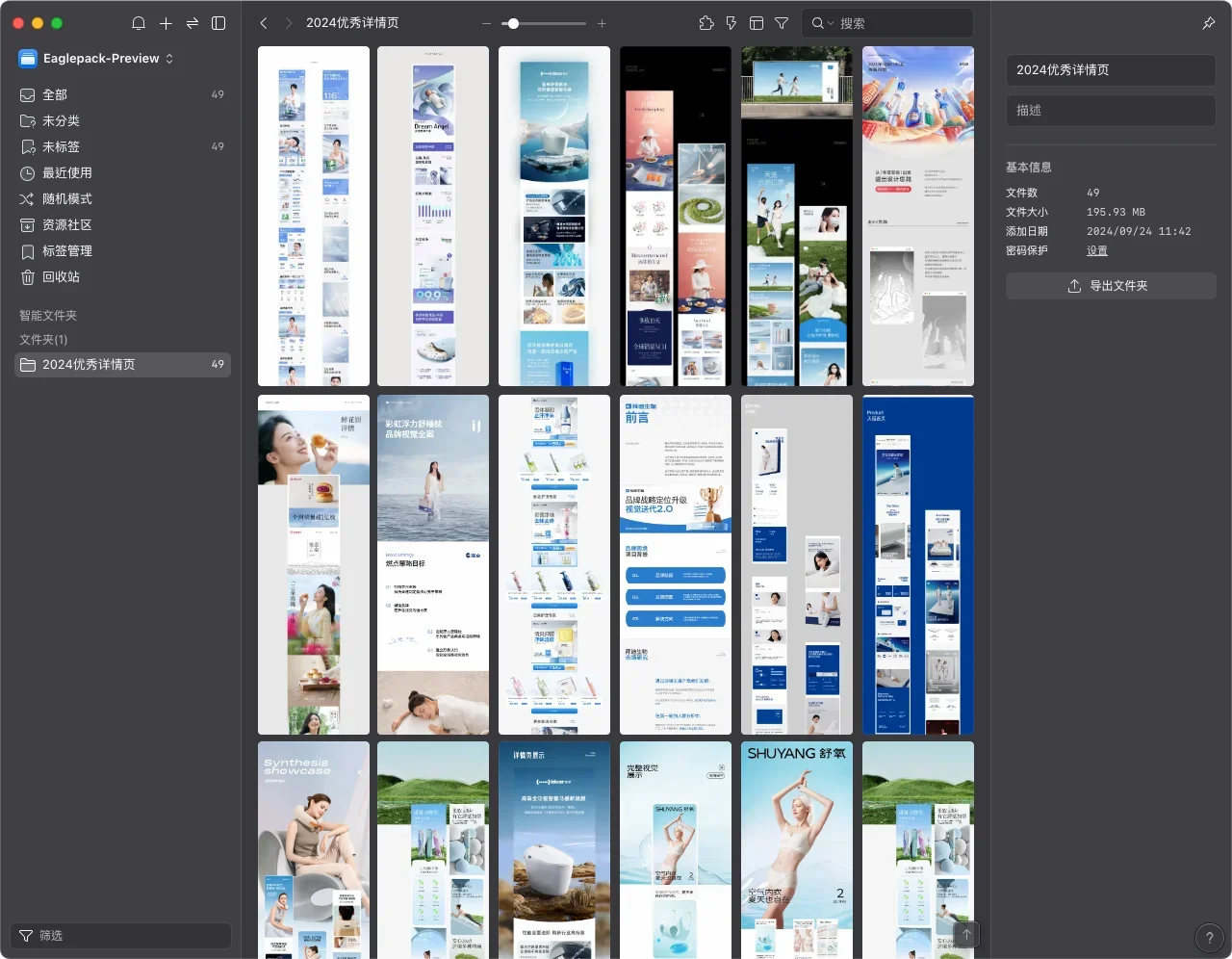
Task: Click the 设置 password protection link
Action: tap(1097, 250)
